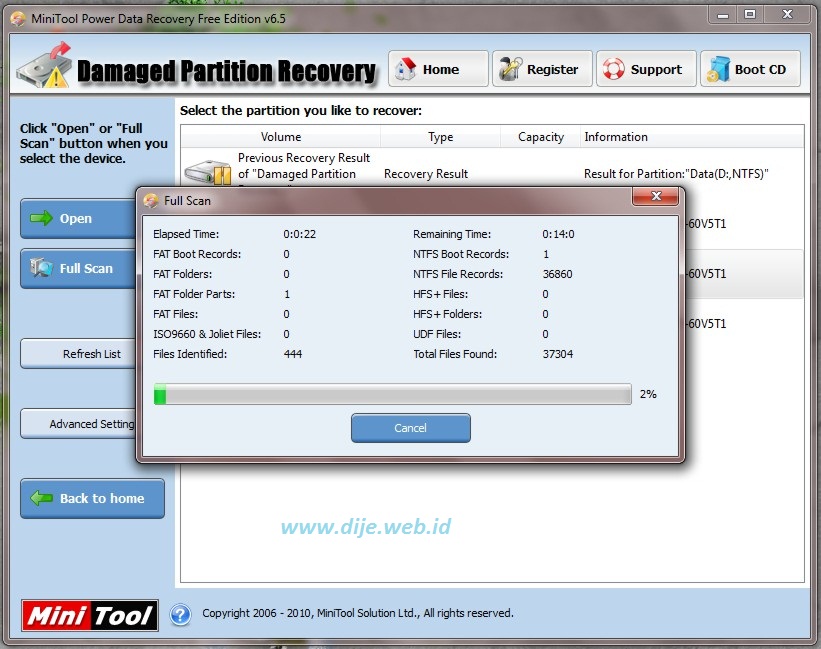Click the NTFS File Records value 36860
Image resolution: width=821 pixels, height=649 pixels.
pyautogui.click(x=557, y=274)
